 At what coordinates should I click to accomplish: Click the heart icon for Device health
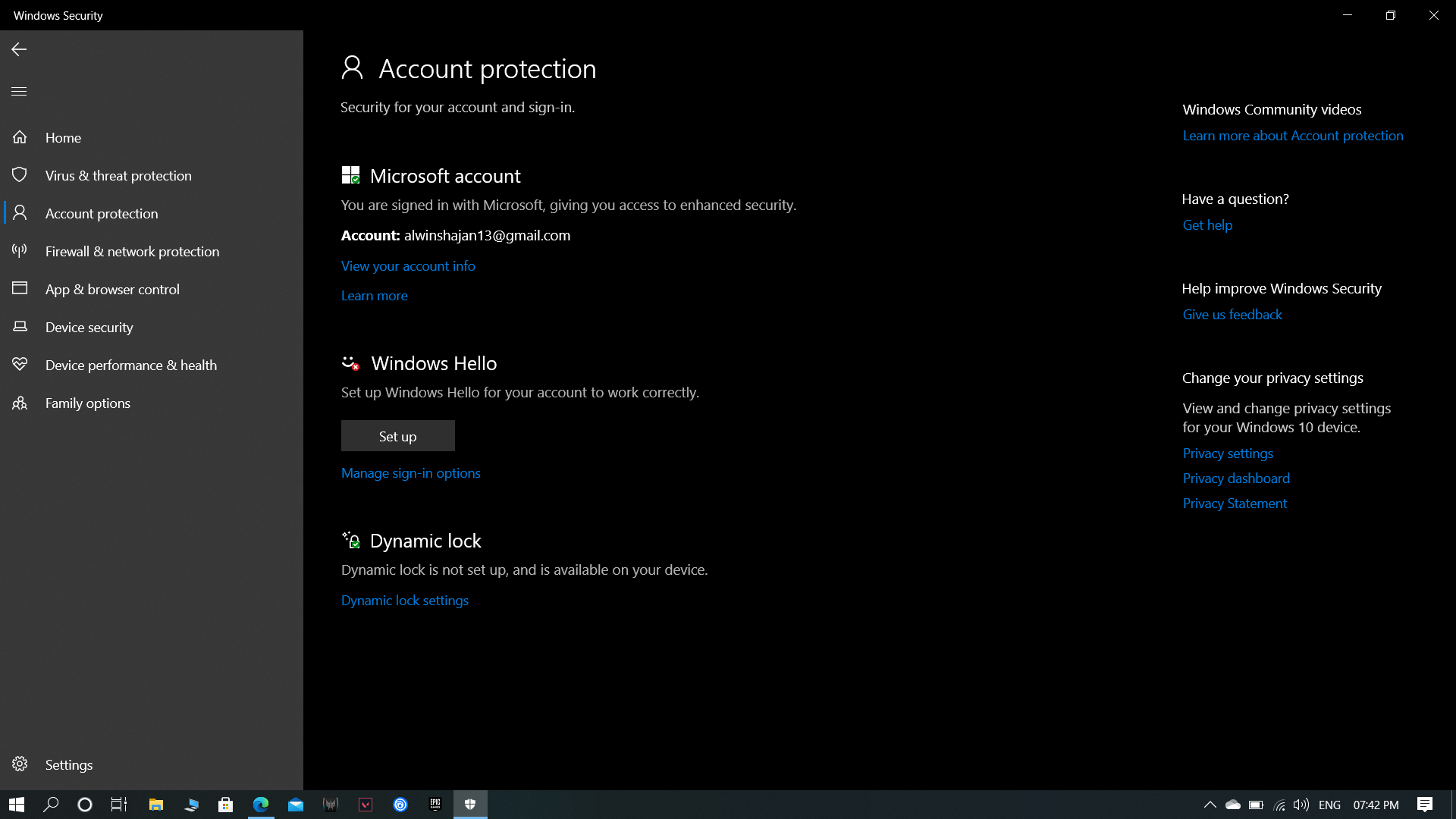point(20,364)
